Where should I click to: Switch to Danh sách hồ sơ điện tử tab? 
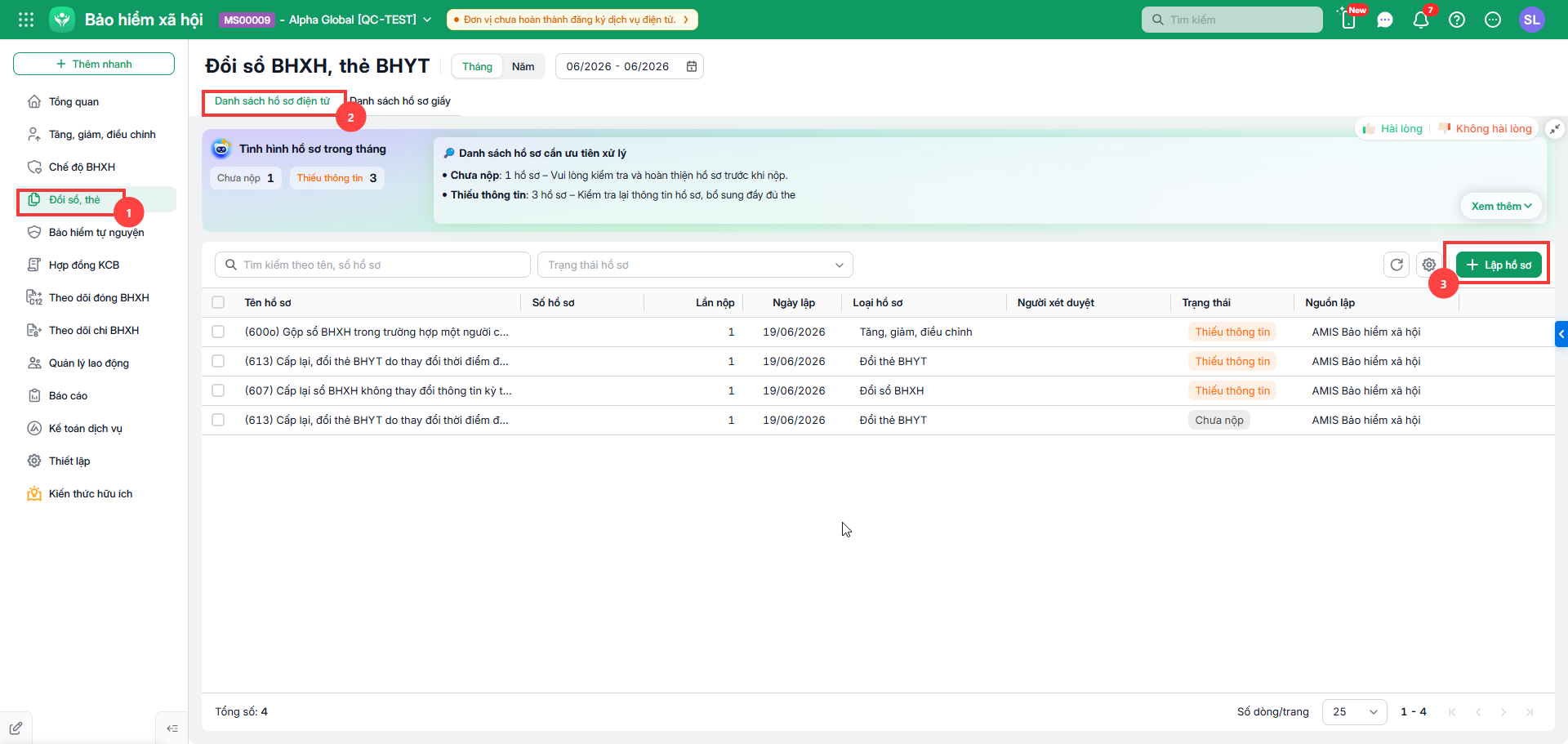click(273, 101)
